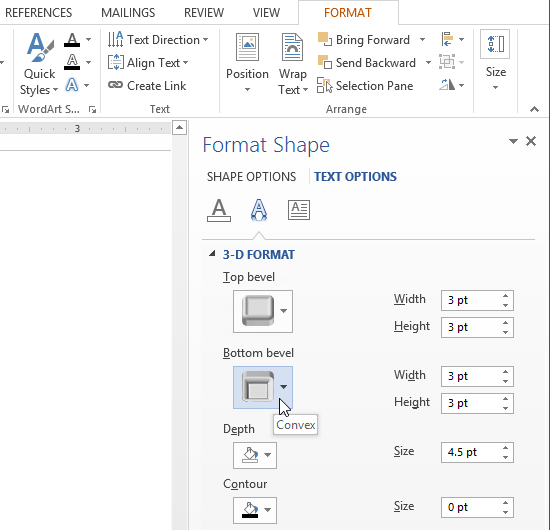Open the Quick Styles gallery
This screenshot has height=530, width=550.
point(39,64)
